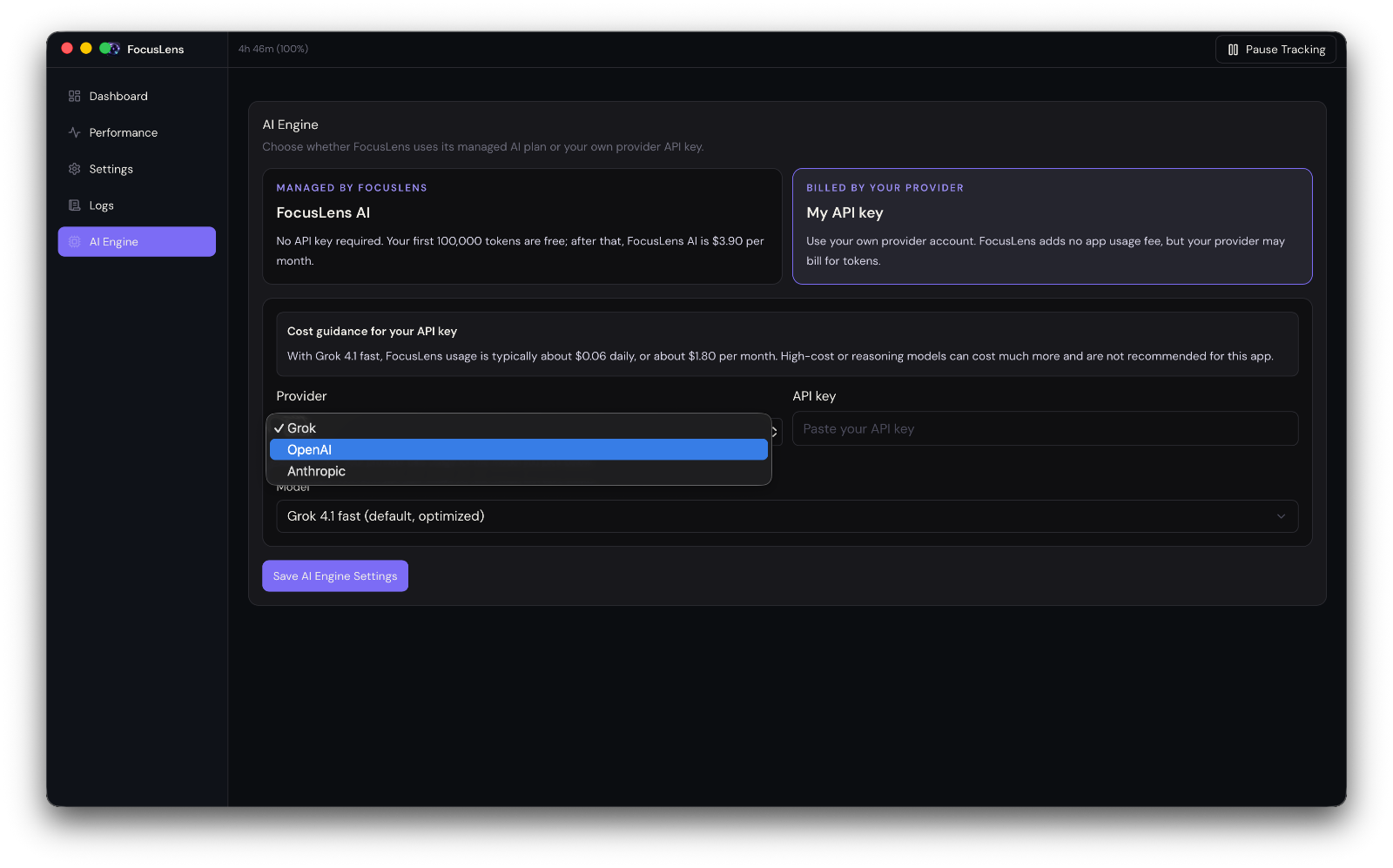Viewport: 1393px width, 868px height.
Task: Select AI Engine in the sidebar
Action: click(x=137, y=242)
